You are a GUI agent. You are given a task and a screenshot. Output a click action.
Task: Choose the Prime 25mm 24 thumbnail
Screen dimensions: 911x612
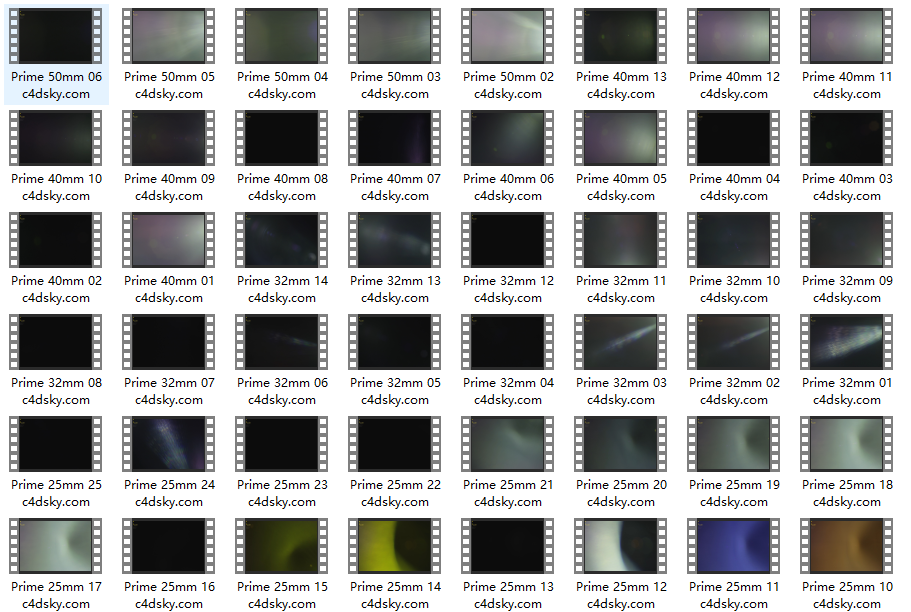(x=168, y=443)
